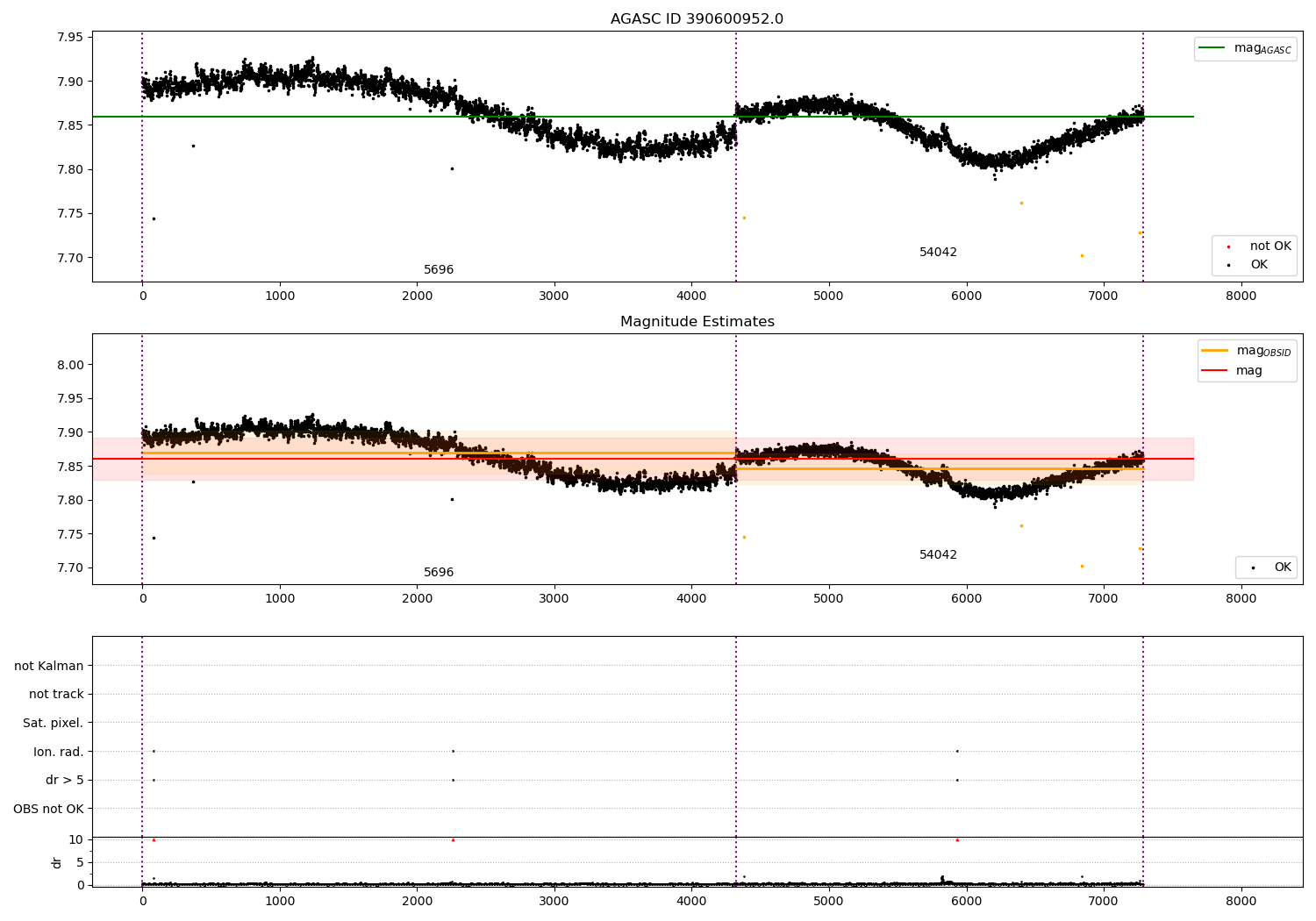
Task: Click the red 'mag' legend entry
Action: pos(1232,371)
